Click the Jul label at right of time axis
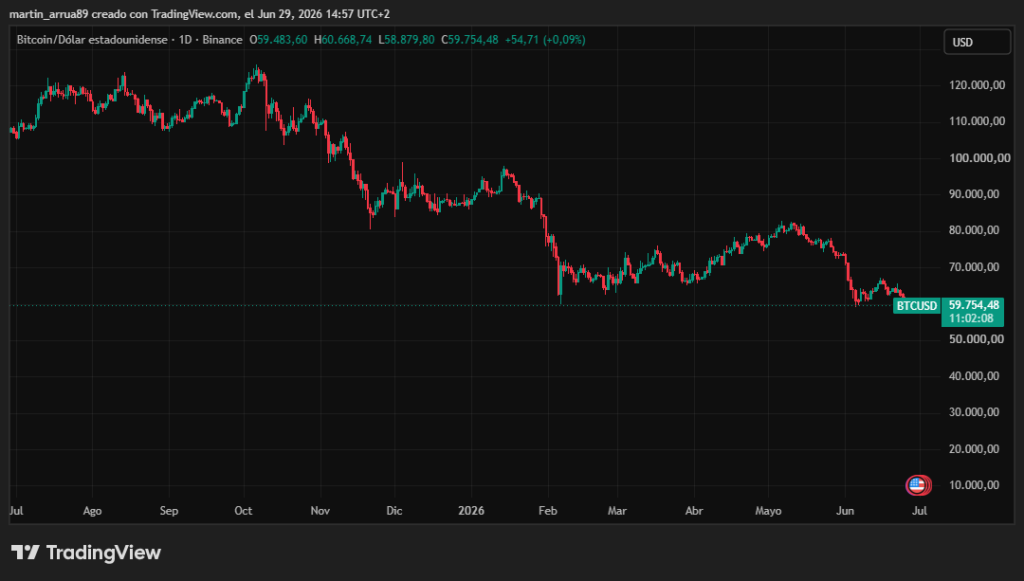The width and height of the screenshot is (1024, 581). click(920, 511)
